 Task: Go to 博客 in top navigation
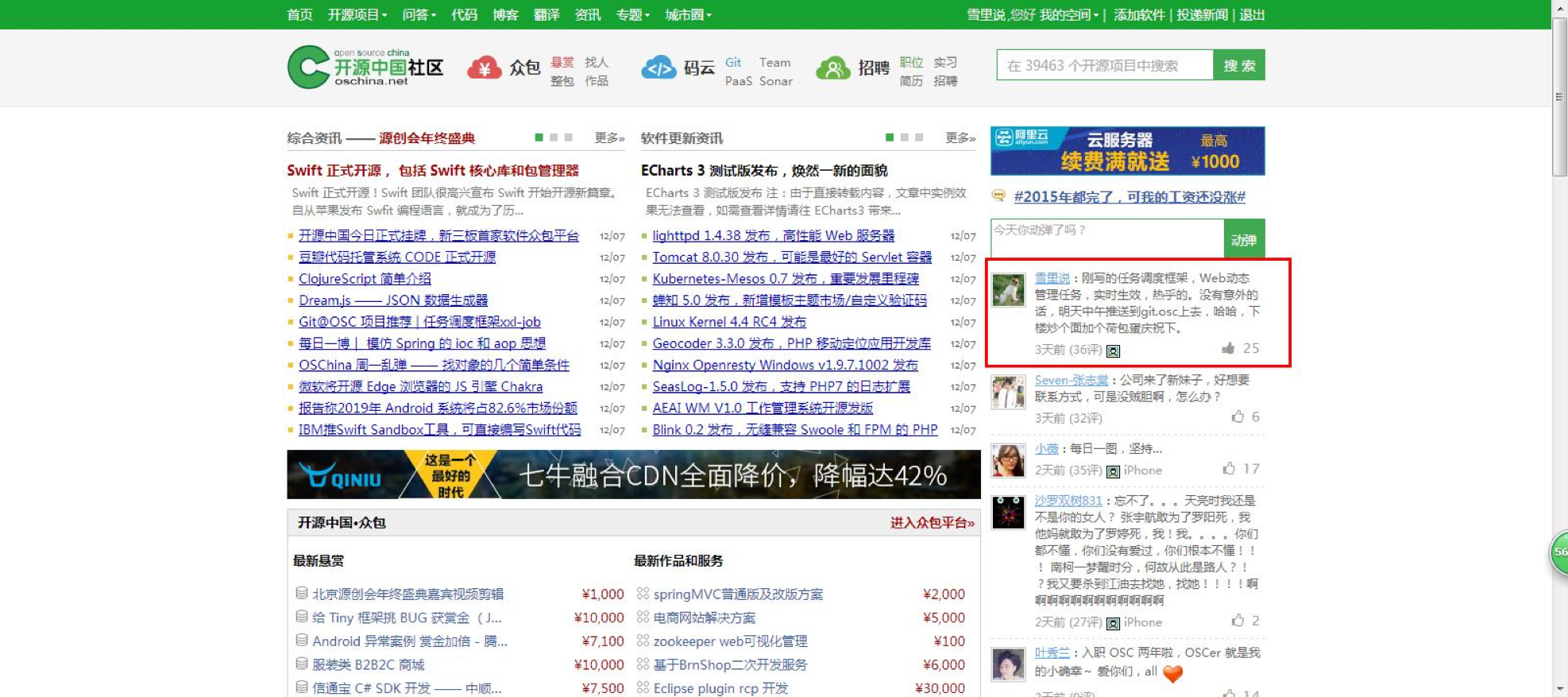pos(505,15)
